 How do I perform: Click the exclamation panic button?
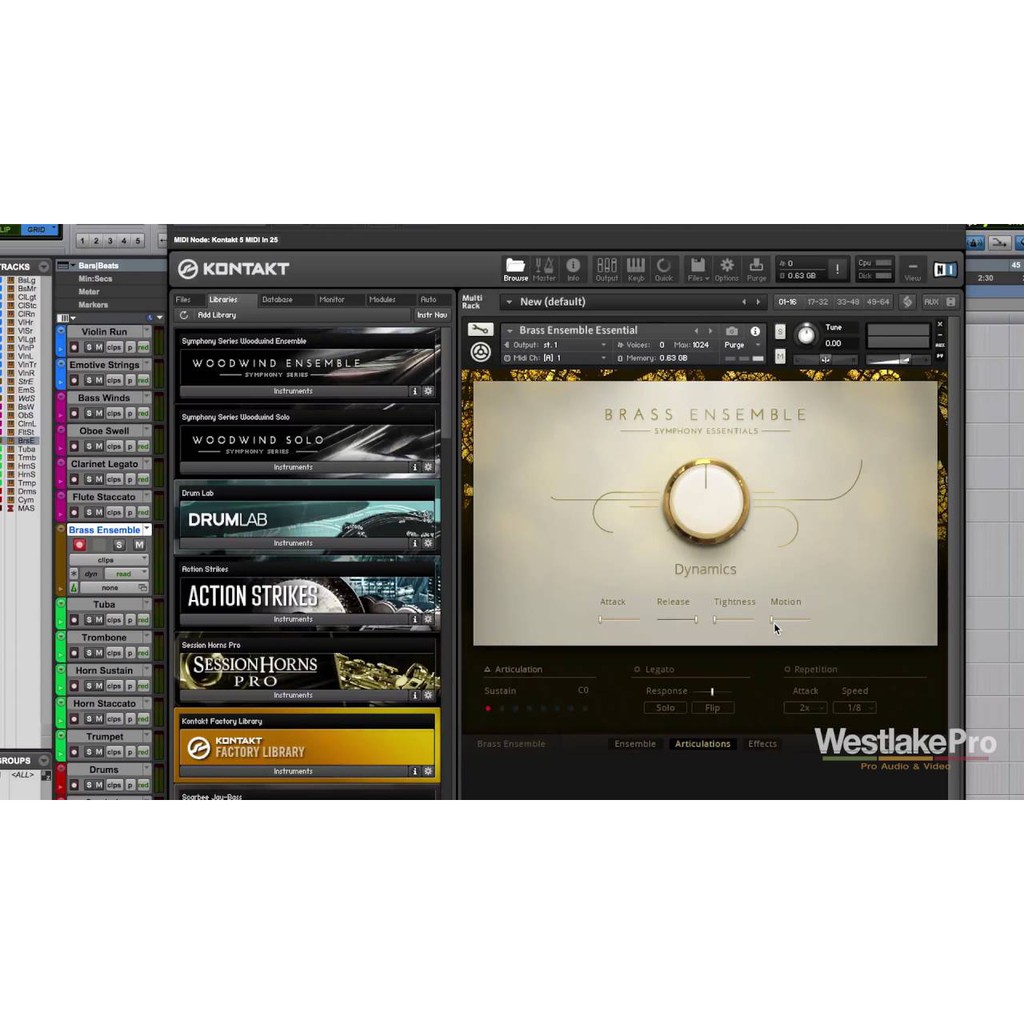tap(837, 269)
